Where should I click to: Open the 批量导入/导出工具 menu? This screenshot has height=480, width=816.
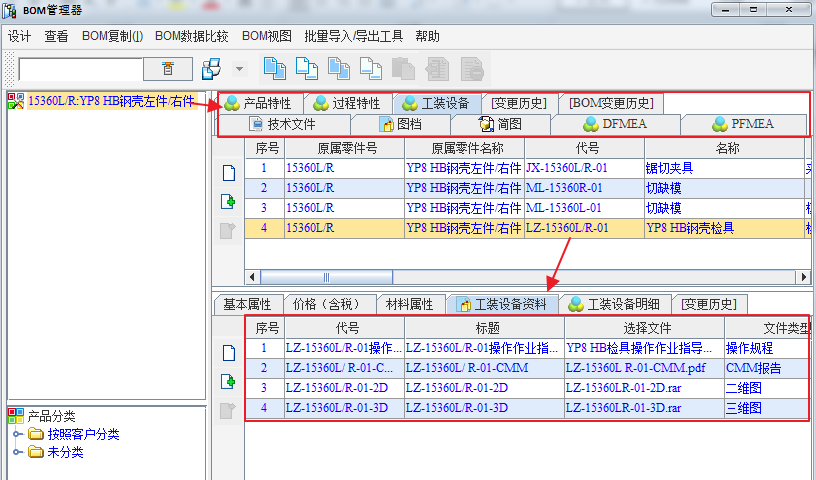pyautogui.click(x=353, y=36)
